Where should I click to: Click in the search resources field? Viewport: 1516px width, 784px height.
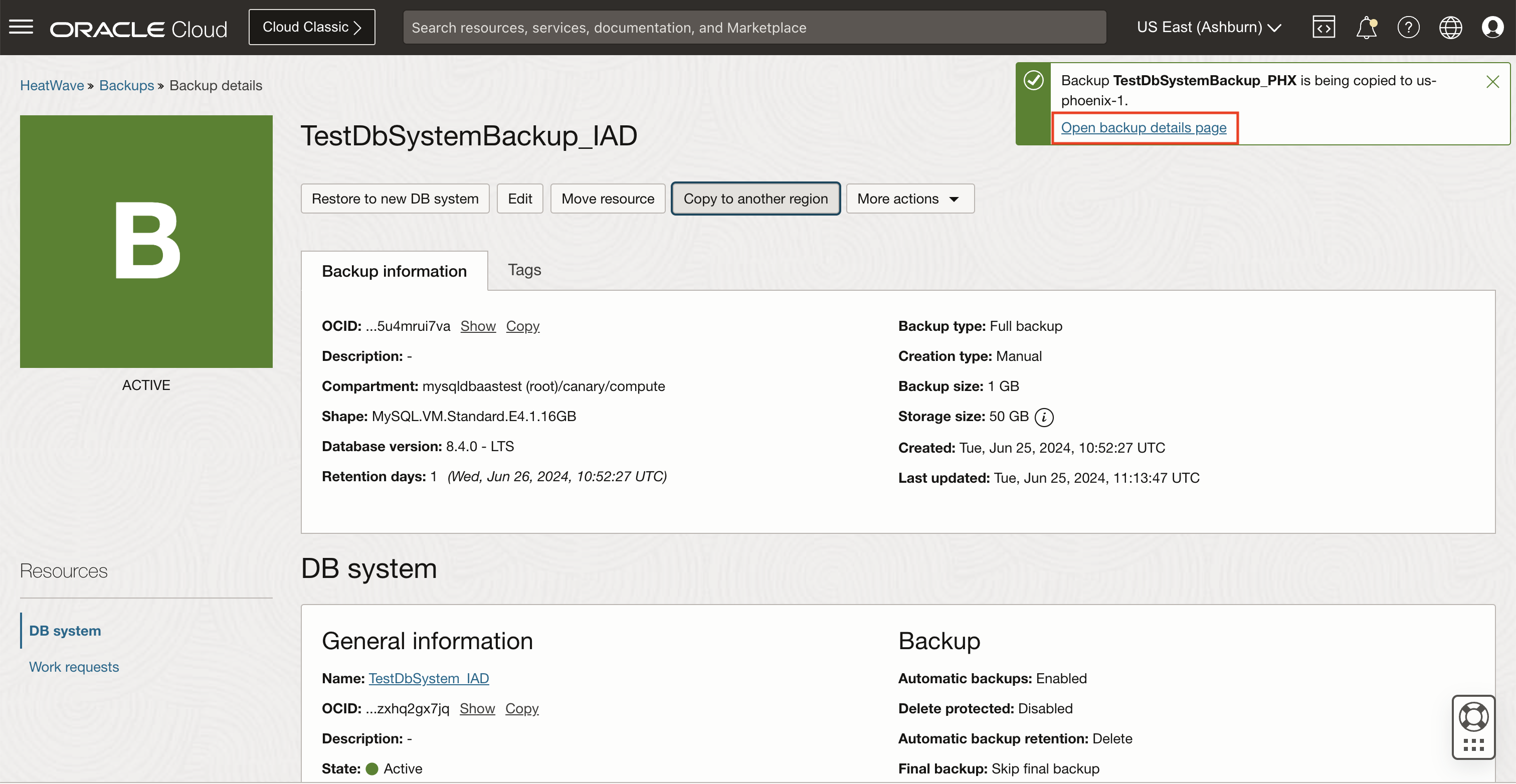tap(753, 27)
